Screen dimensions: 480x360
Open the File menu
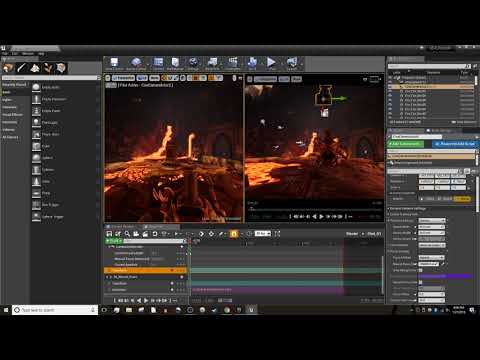5,54
